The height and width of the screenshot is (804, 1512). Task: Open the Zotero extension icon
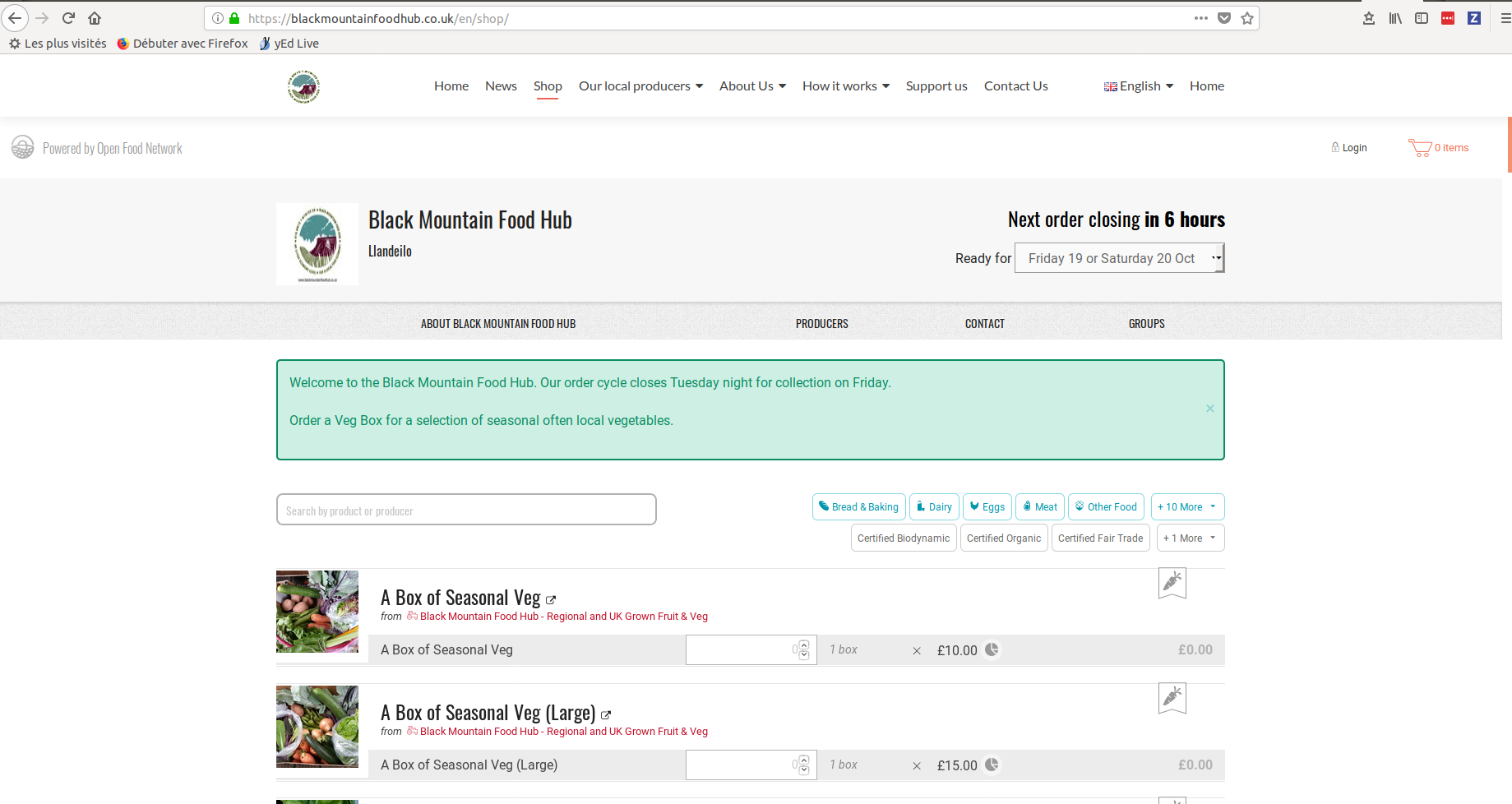click(1474, 18)
